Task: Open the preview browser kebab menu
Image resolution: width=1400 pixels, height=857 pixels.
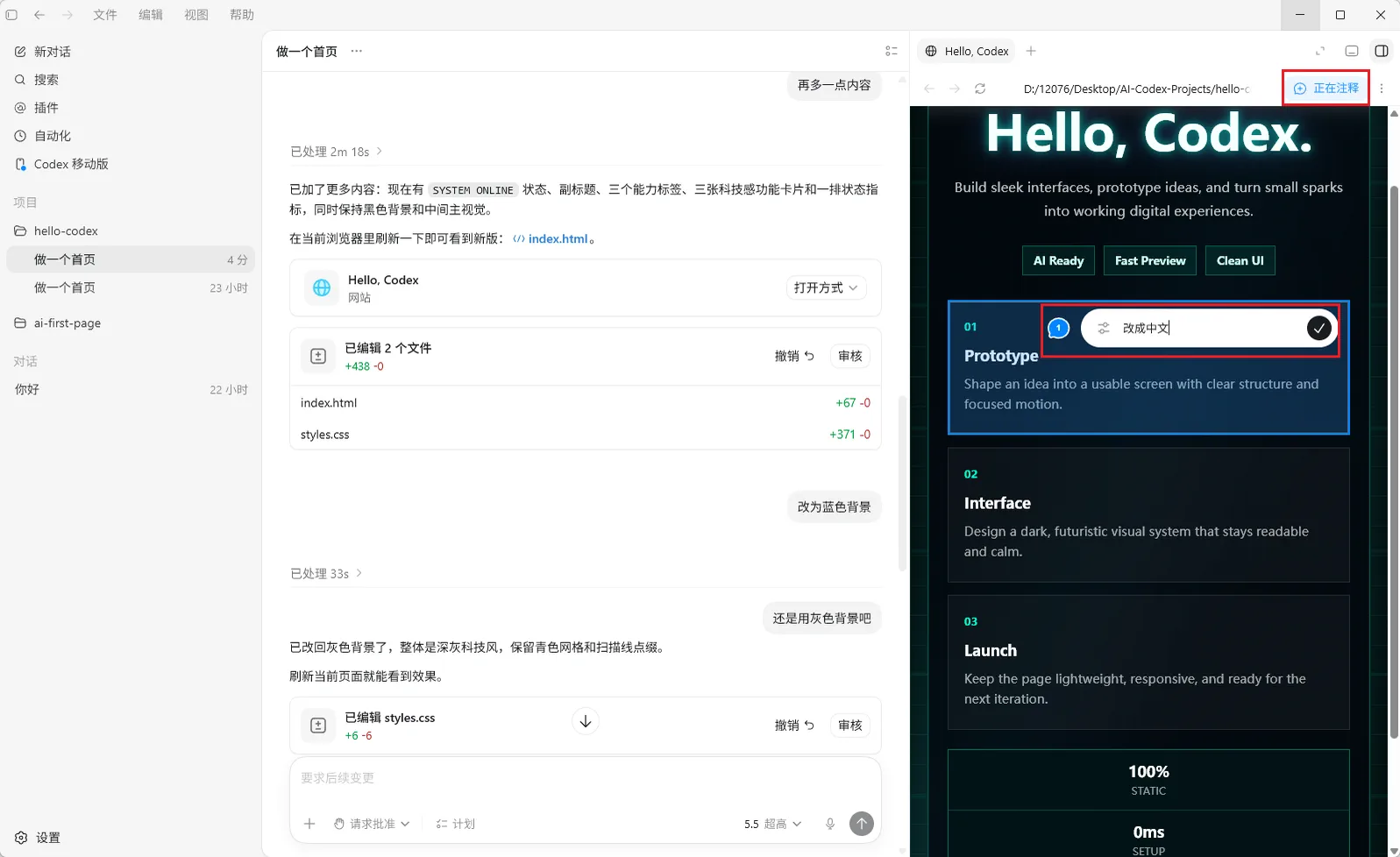Action: [1382, 89]
